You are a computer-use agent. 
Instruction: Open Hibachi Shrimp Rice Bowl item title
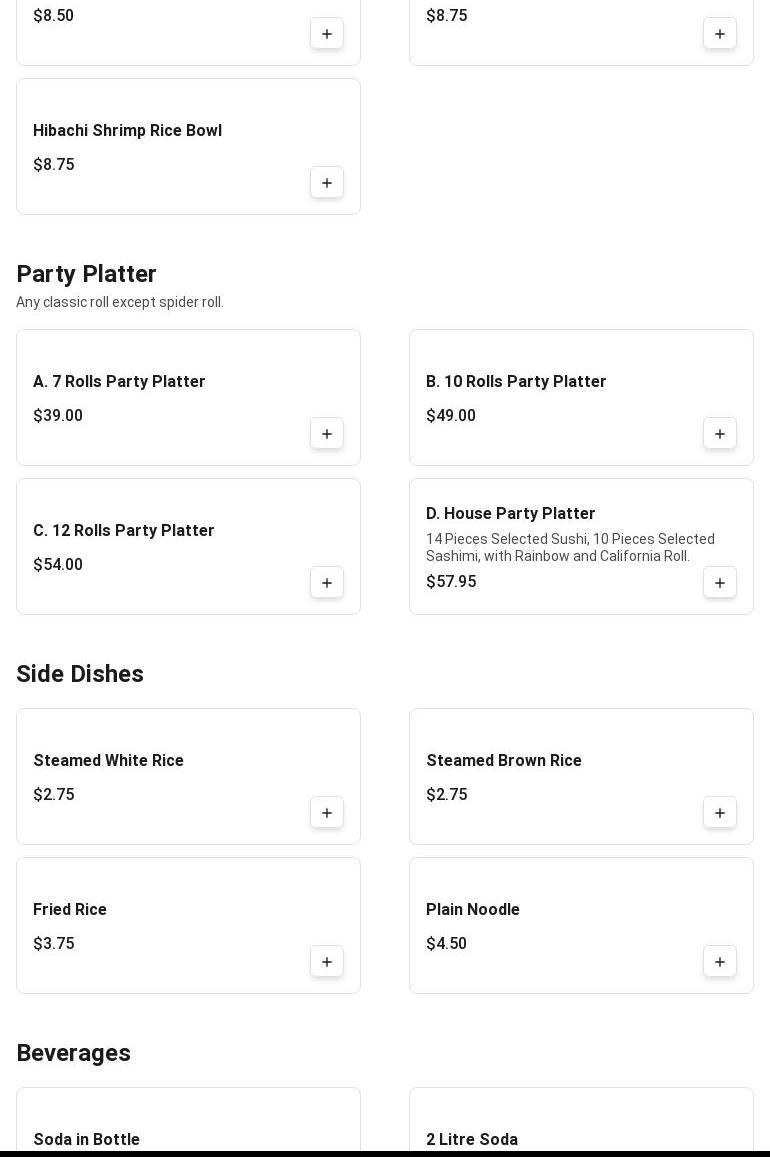[x=127, y=131]
